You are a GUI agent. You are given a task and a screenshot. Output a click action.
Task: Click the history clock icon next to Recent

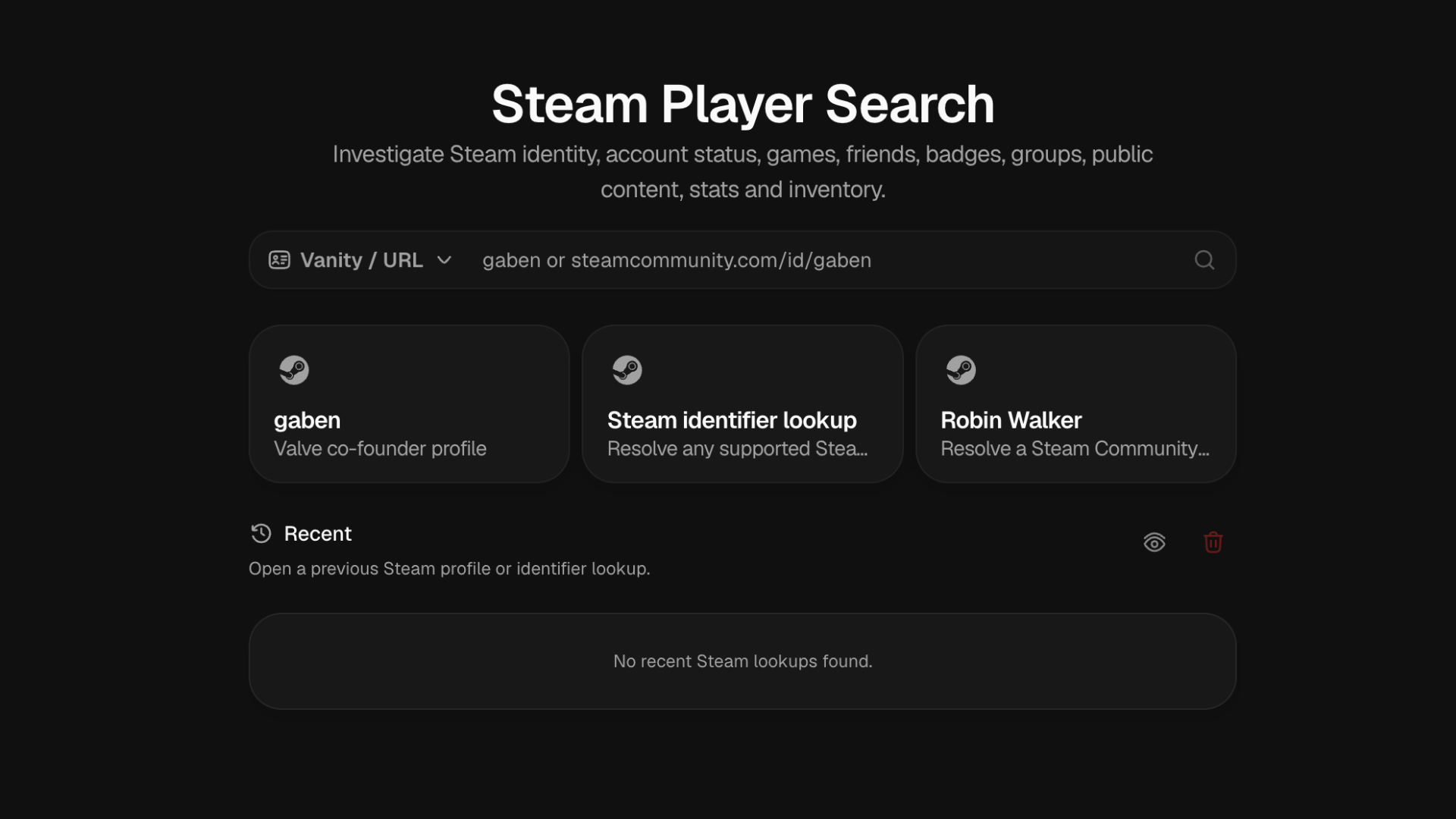click(261, 533)
